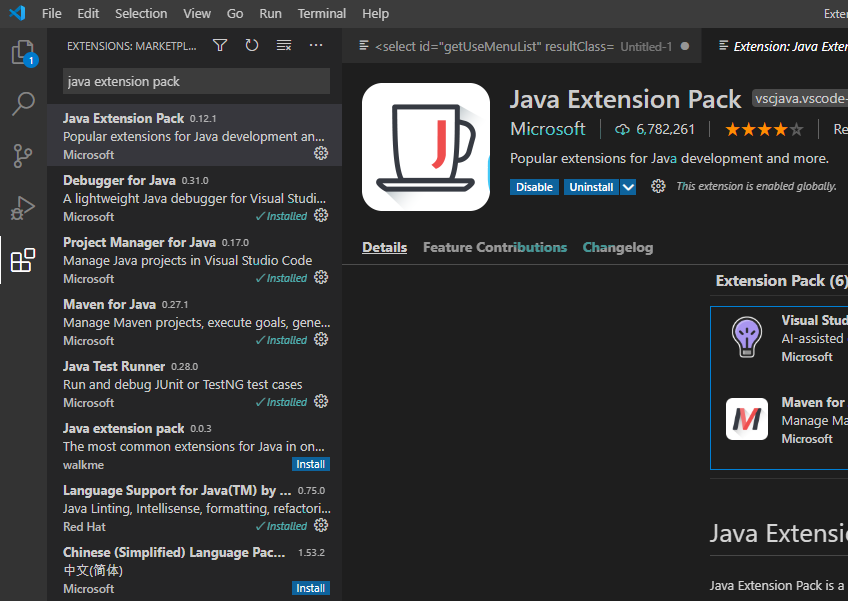Open the Go menu
Viewport: 848px width, 601px height.
coord(235,14)
